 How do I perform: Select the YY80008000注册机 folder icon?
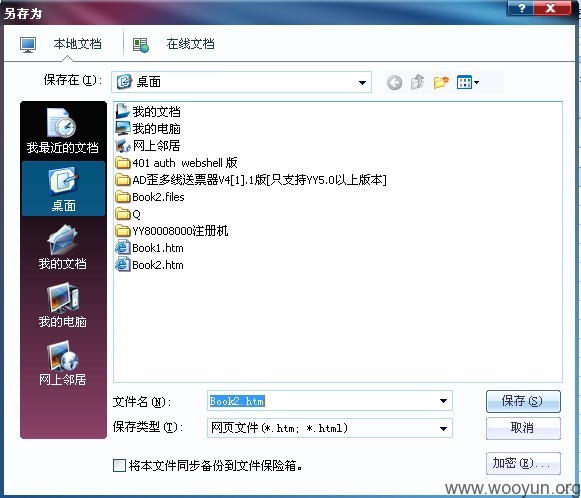pos(123,231)
